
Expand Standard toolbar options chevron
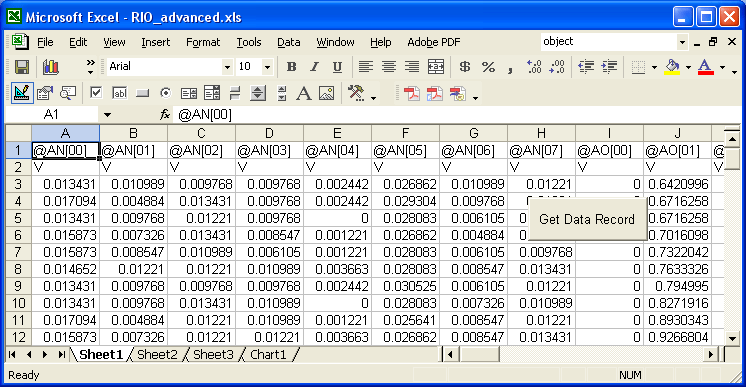(90, 67)
